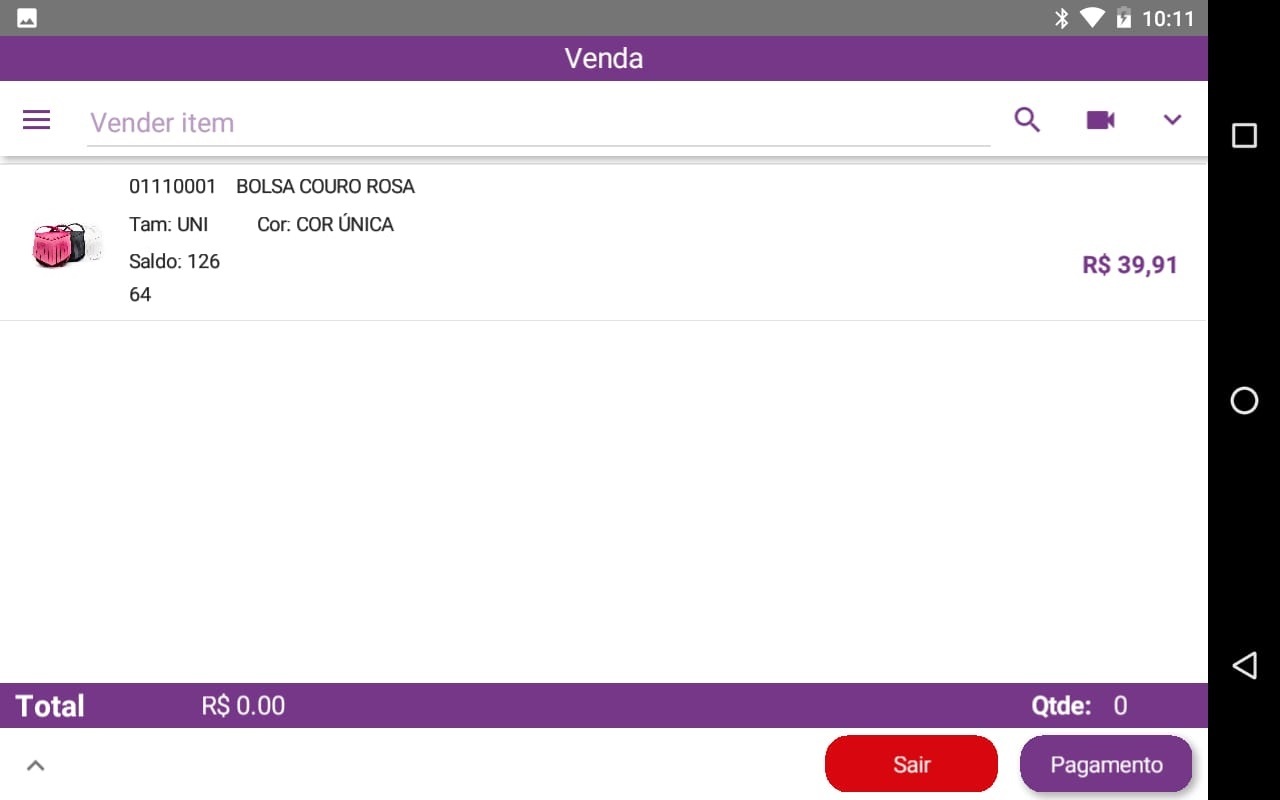The height and width of the screenshot is (800, 1280).
Task: Click the Total R$ 0.00 amount
Action: [243, 706]
